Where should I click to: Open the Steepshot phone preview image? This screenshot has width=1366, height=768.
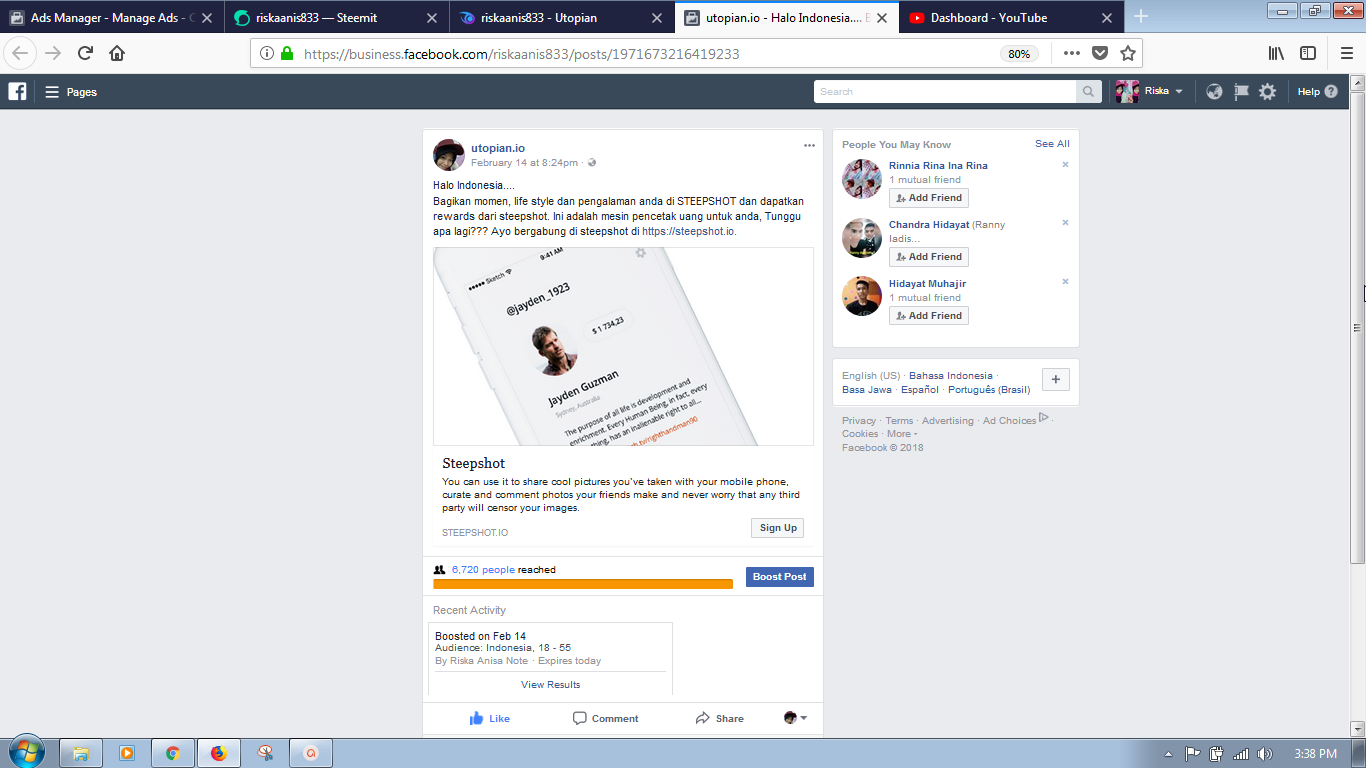[623, 346]
